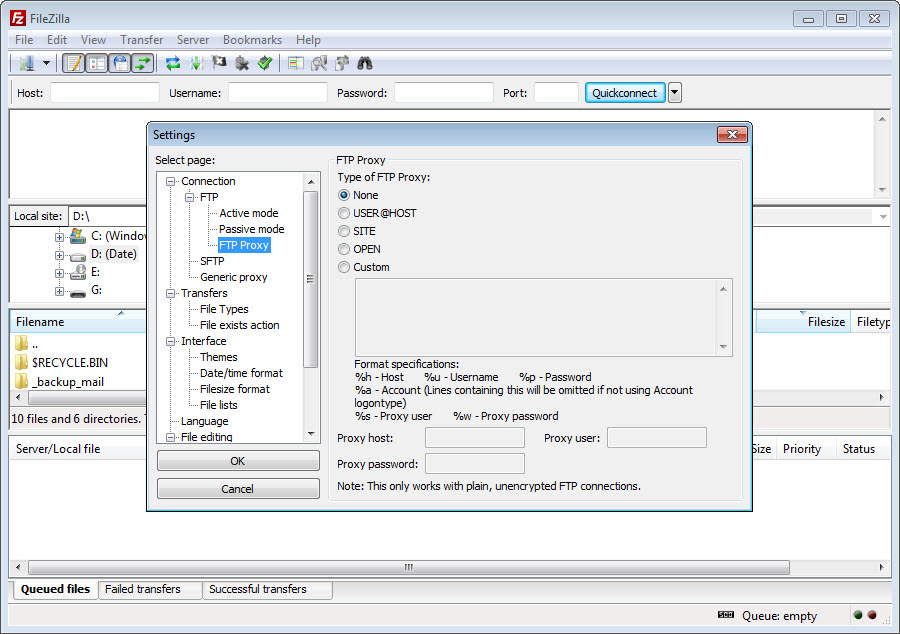The image size is (900, 634).
Task: Click the queue pane horizontal scrollbar
Action: click(x=409, y=567)
